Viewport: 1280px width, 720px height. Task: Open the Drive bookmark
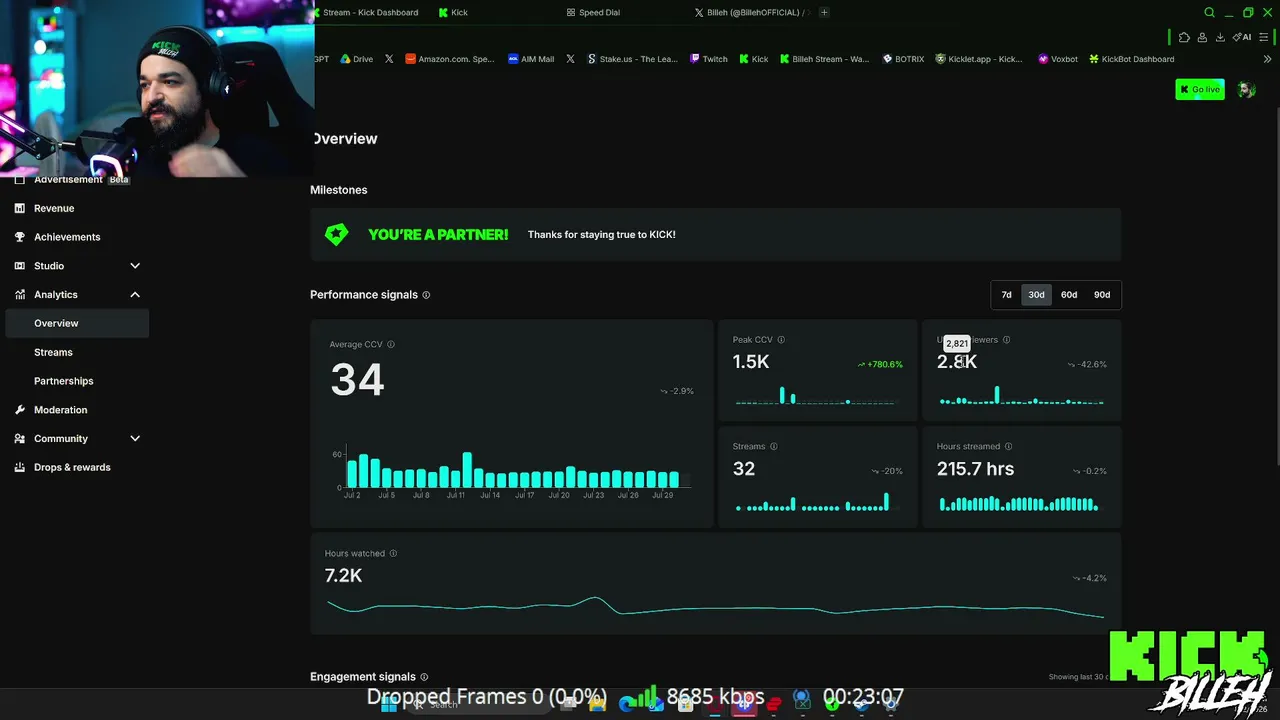click(356, 59)
